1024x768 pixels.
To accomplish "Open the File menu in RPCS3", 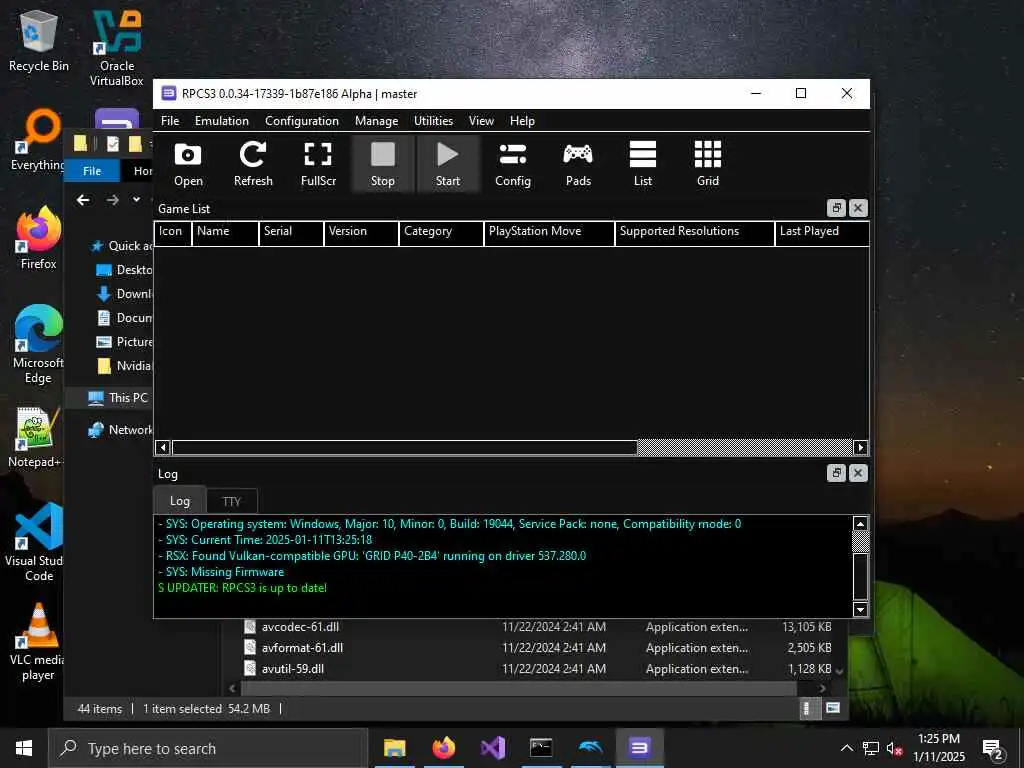I will pyautogui.click(x=170, y=121).
